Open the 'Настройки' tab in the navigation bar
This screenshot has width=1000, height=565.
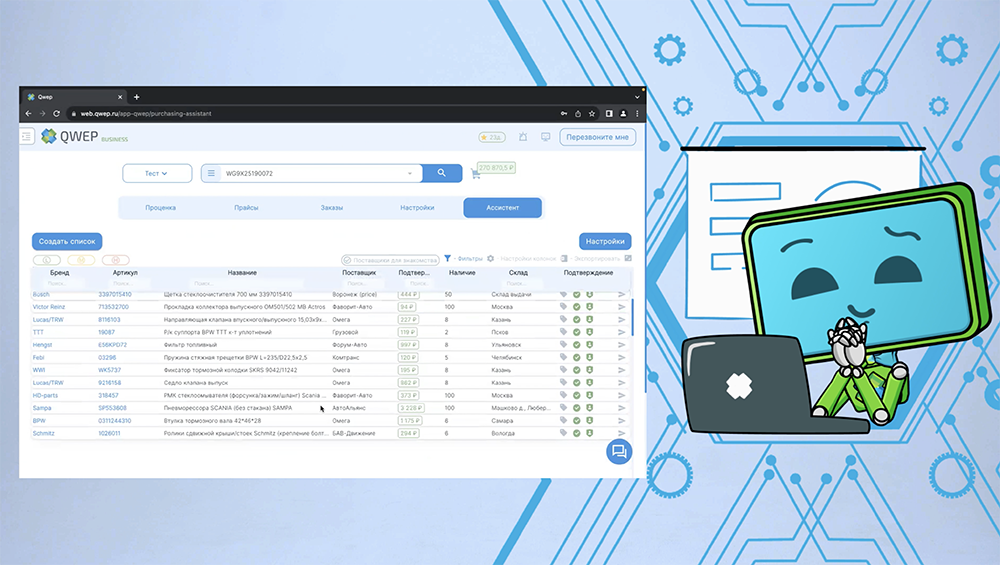click(x=417, y=208)
